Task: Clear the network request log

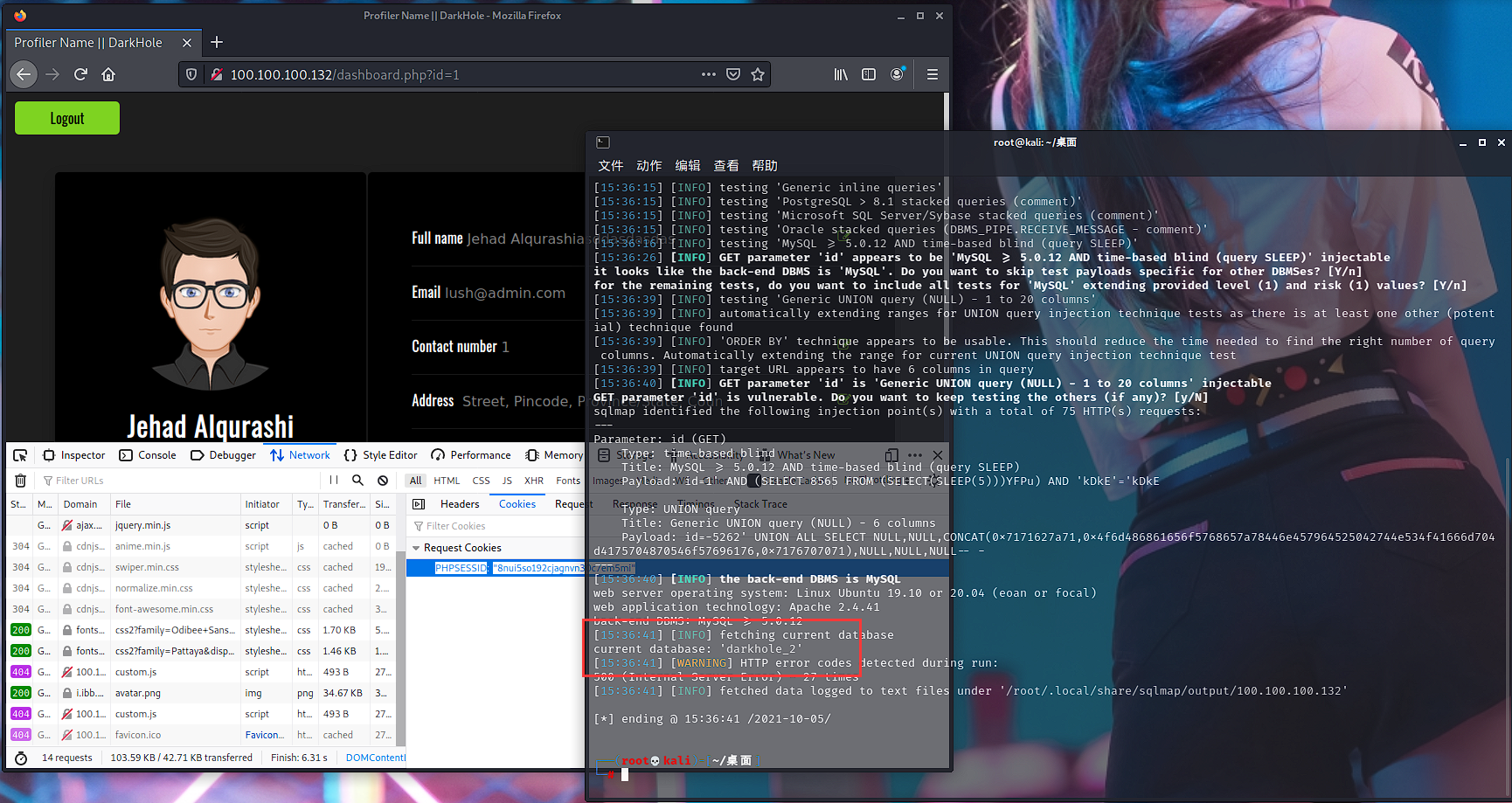Action: coord(21,481)
